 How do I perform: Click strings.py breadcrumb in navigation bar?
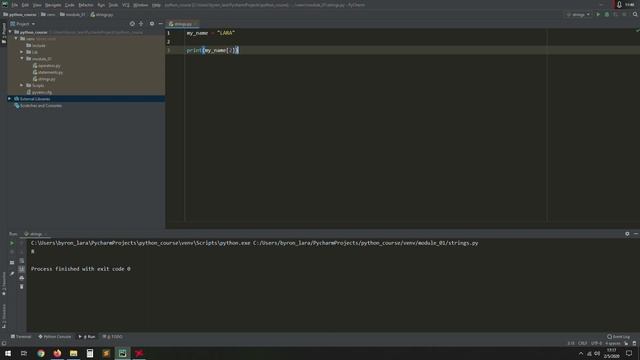tap(102, 14)
